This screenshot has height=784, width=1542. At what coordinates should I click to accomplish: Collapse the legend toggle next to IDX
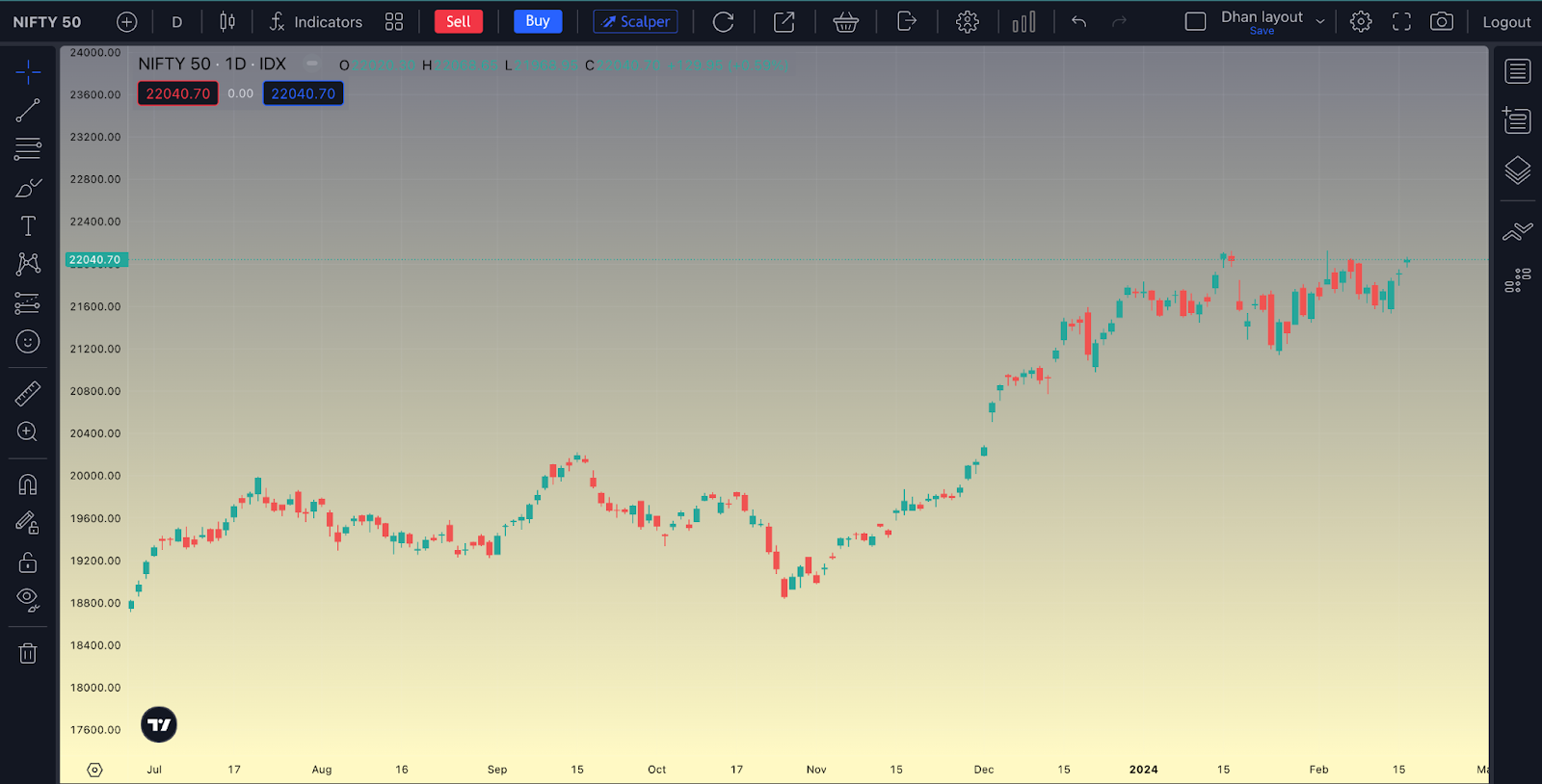pyautogui.click(x=312, y=64)
